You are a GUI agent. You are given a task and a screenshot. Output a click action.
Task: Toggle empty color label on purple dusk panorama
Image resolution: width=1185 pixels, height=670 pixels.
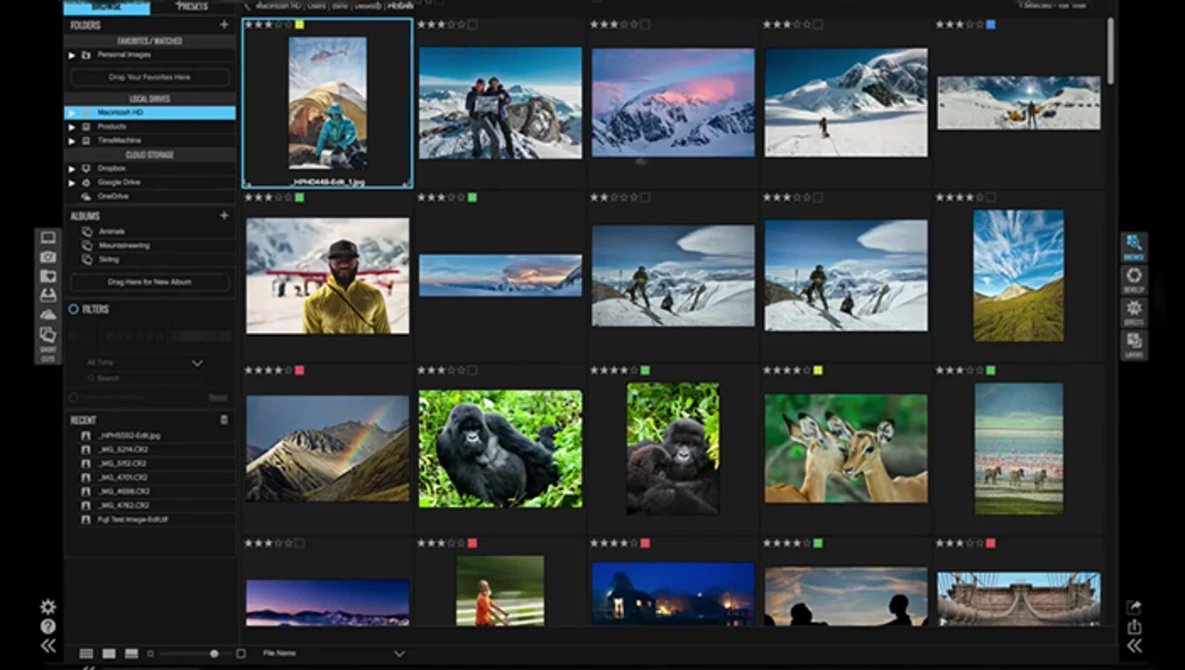(299, 543)
